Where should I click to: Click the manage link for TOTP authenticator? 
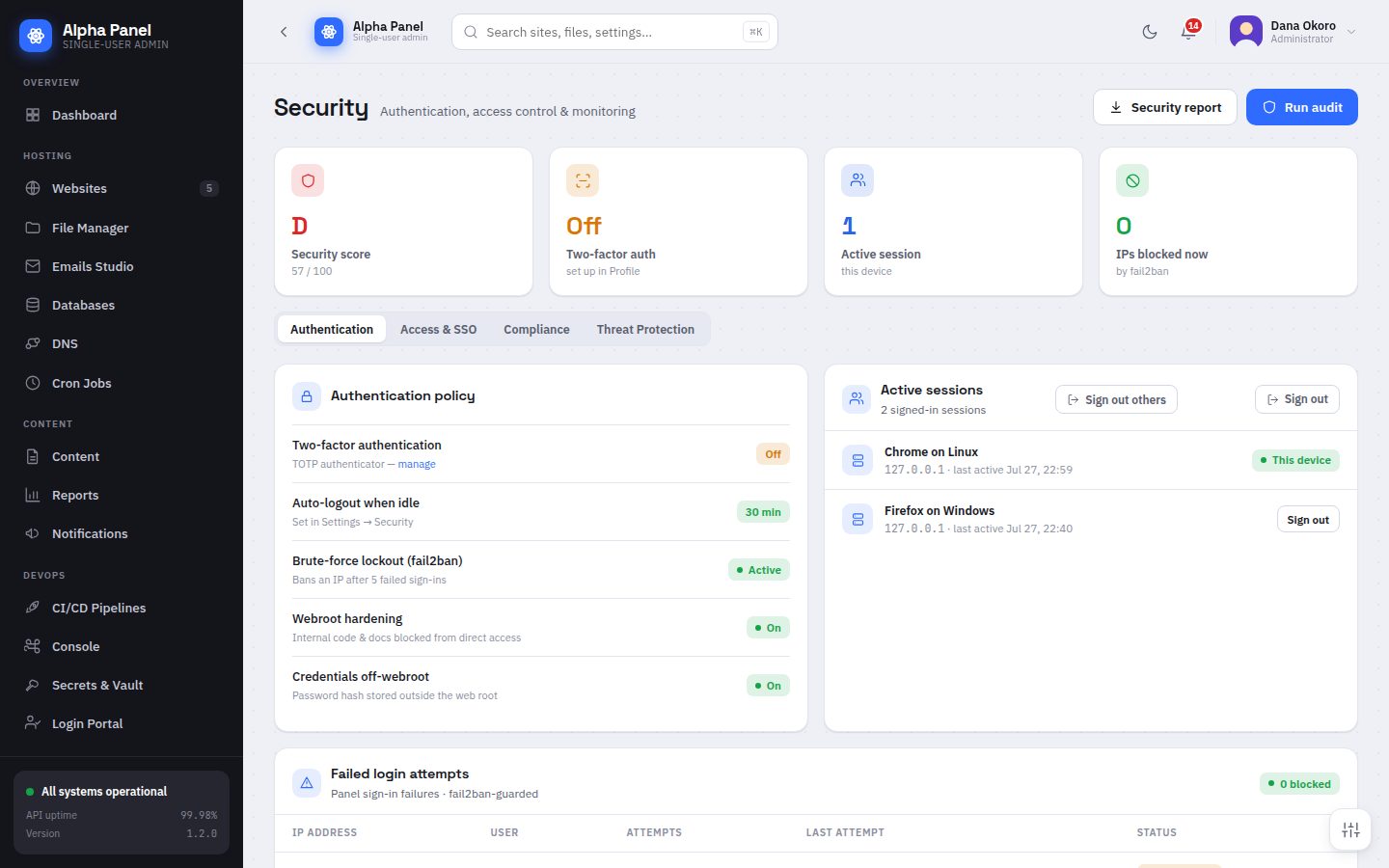click(x=417, y=464)
